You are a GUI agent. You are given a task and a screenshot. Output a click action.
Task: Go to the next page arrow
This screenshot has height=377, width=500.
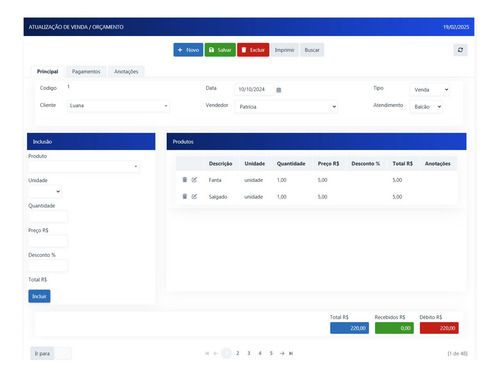pos(282,353)
